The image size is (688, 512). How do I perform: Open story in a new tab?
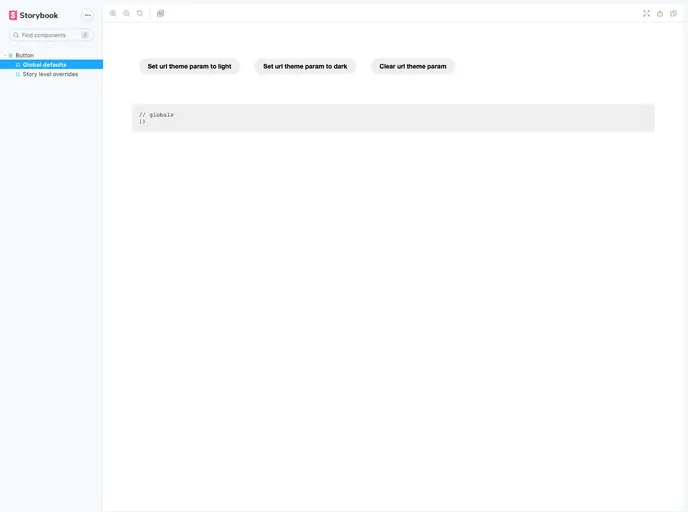coord(660,14)
